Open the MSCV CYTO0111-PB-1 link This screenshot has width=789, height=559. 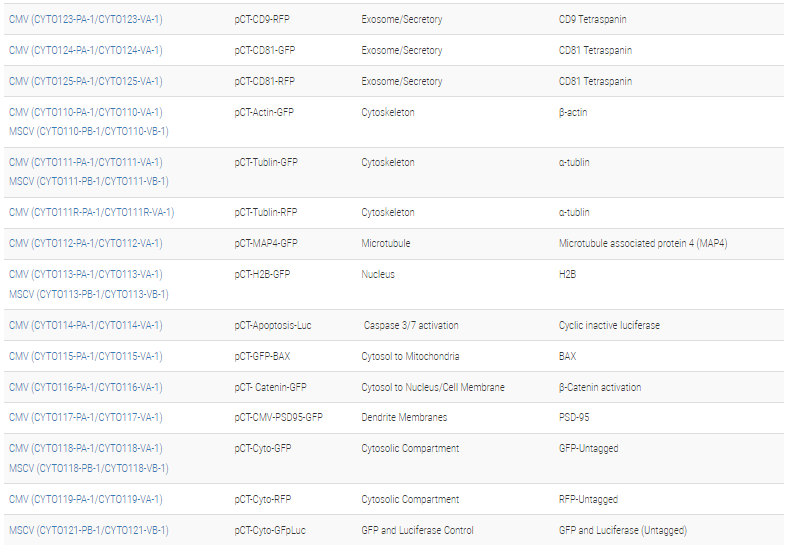(88, 181)
